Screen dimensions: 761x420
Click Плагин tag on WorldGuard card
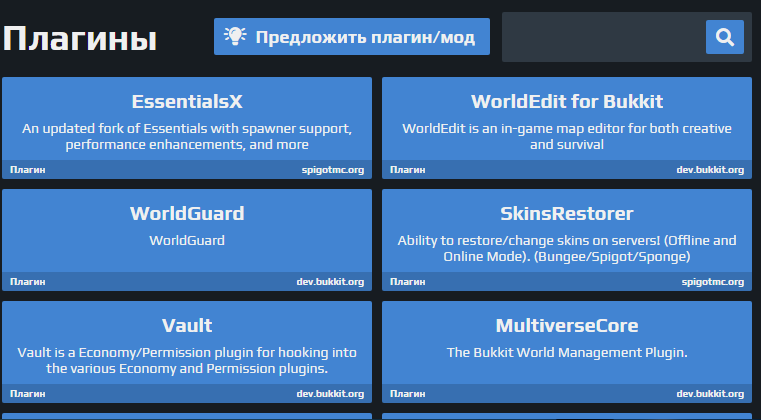pos(28,282)
